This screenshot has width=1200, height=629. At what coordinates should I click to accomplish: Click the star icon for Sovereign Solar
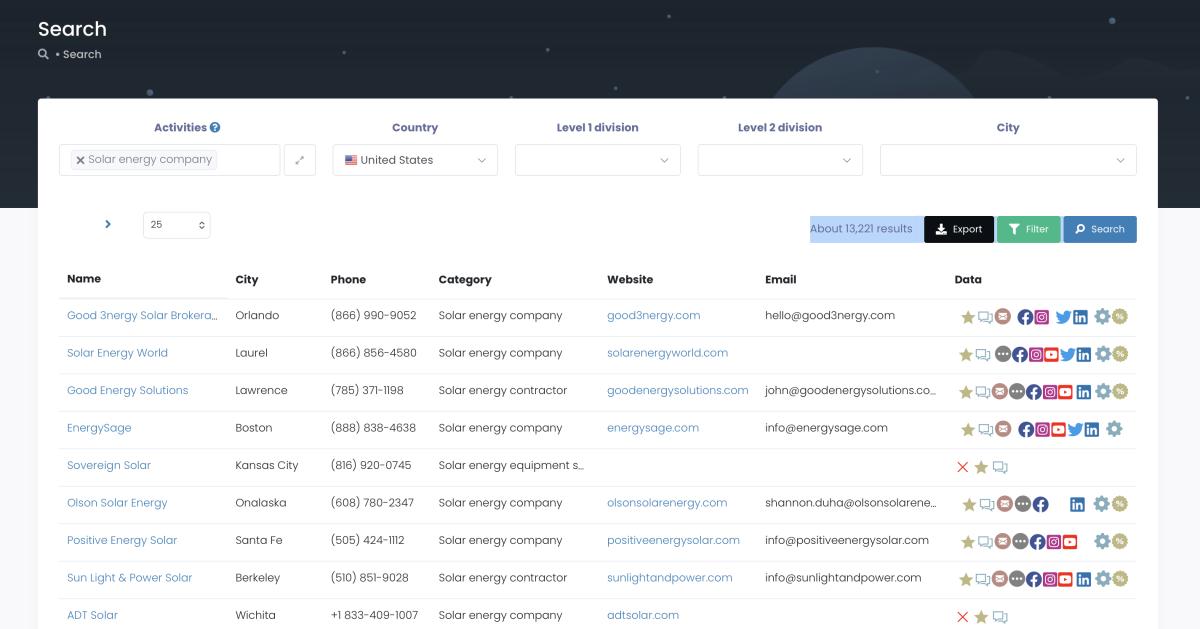coord(981,467)
